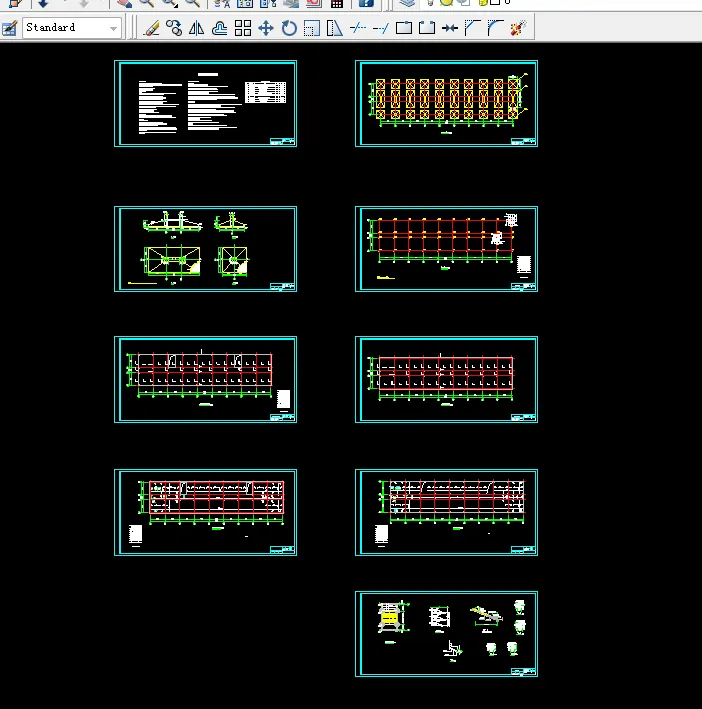Open the Table Style manager icon
The image size is (702, 709).
pos(9,28)
